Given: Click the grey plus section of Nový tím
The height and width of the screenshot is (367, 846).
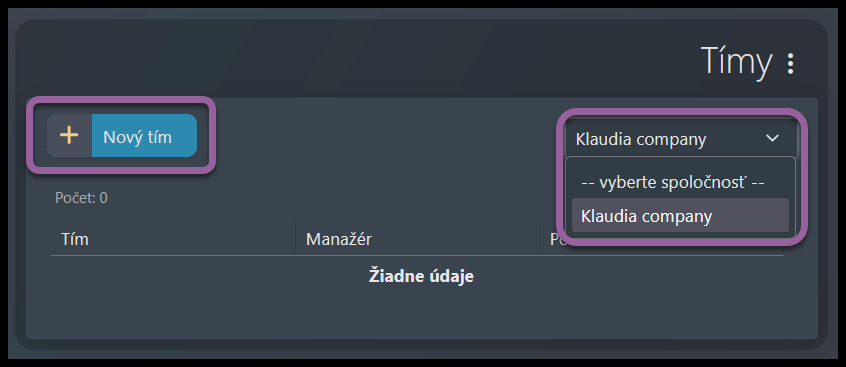Looking at the screenshot, I should (x=69, y=135).
